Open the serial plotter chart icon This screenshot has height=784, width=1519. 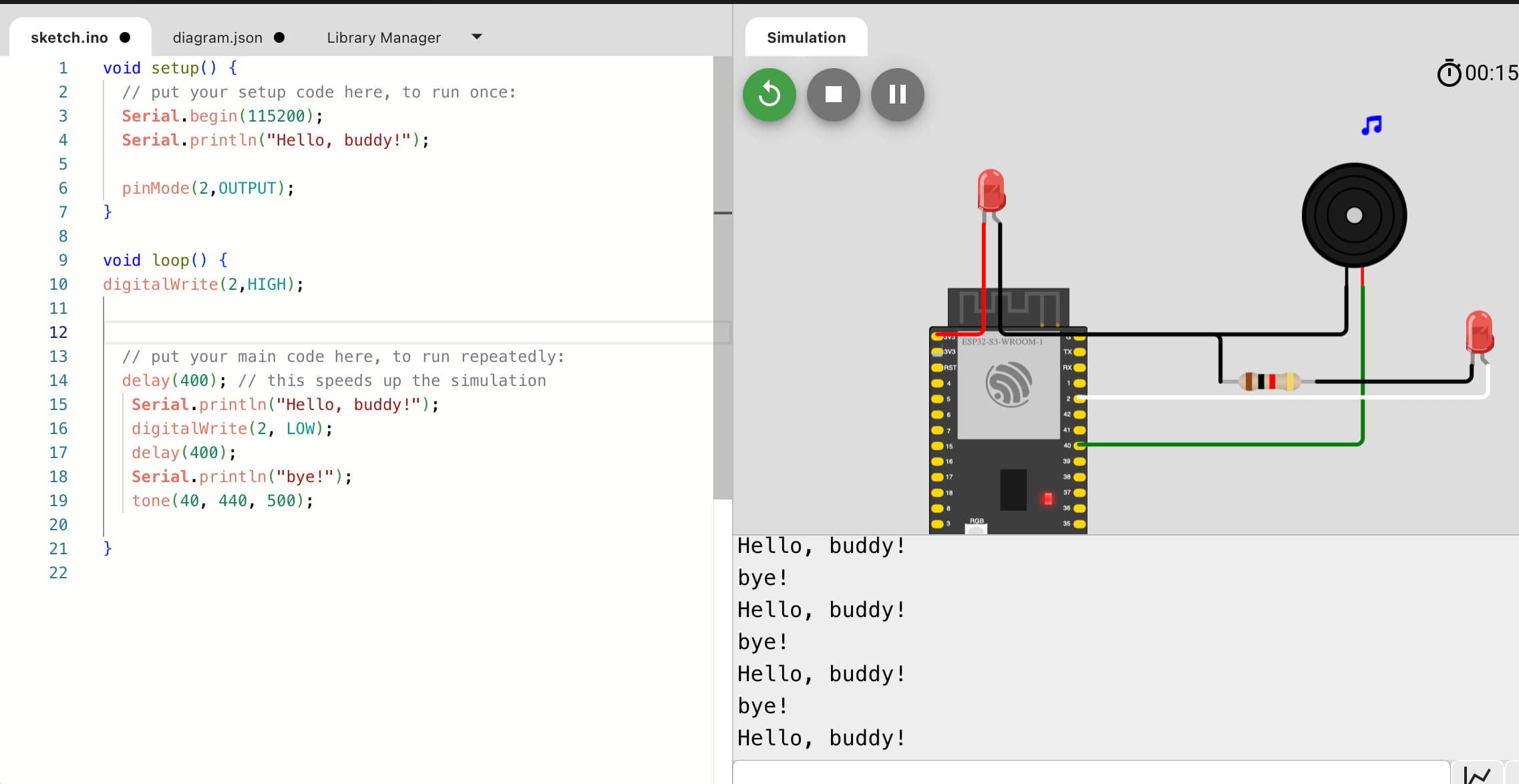pyautogui.click(x=1477, y=775)
